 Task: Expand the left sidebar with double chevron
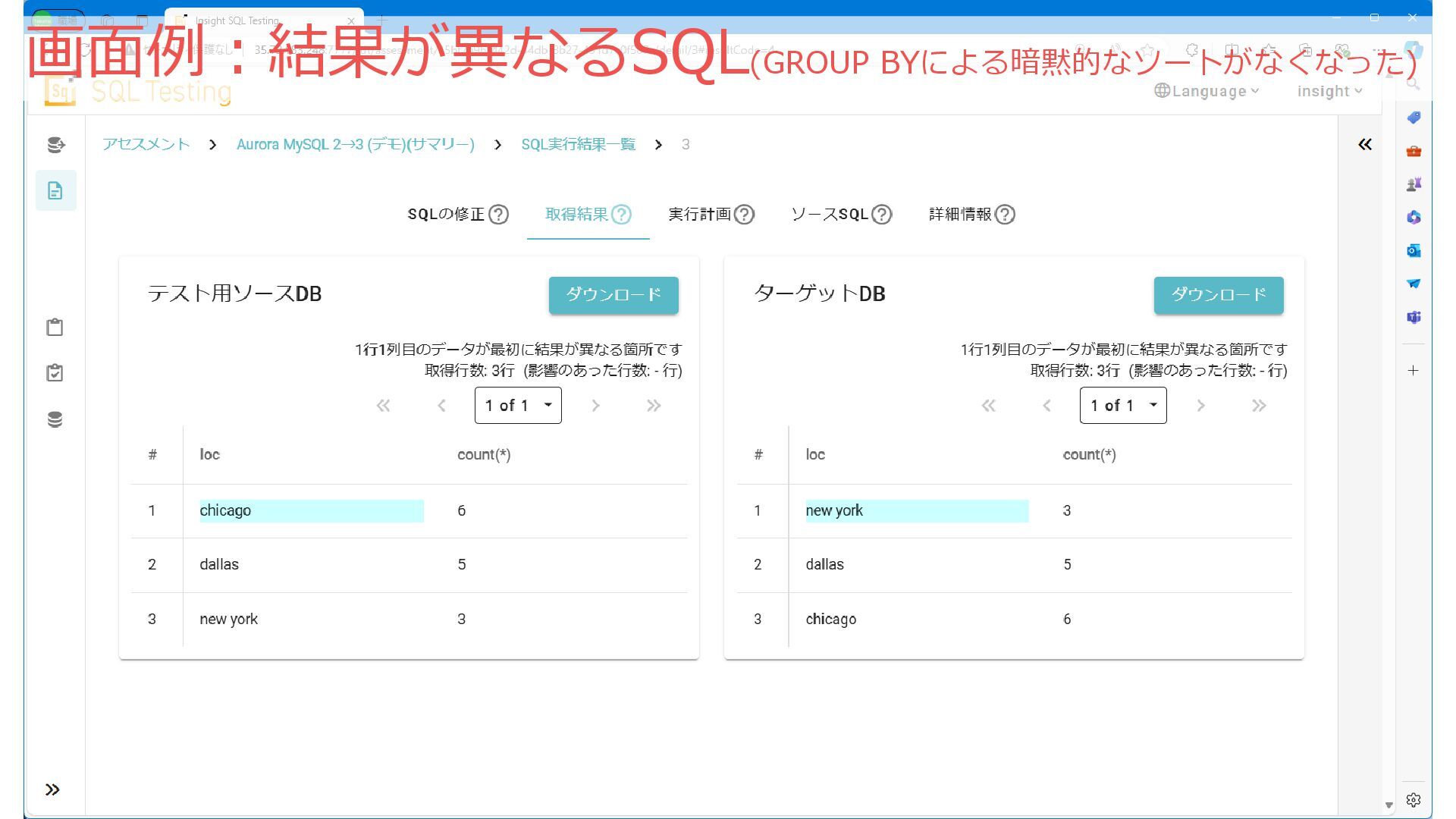click(x=52, y=789)
